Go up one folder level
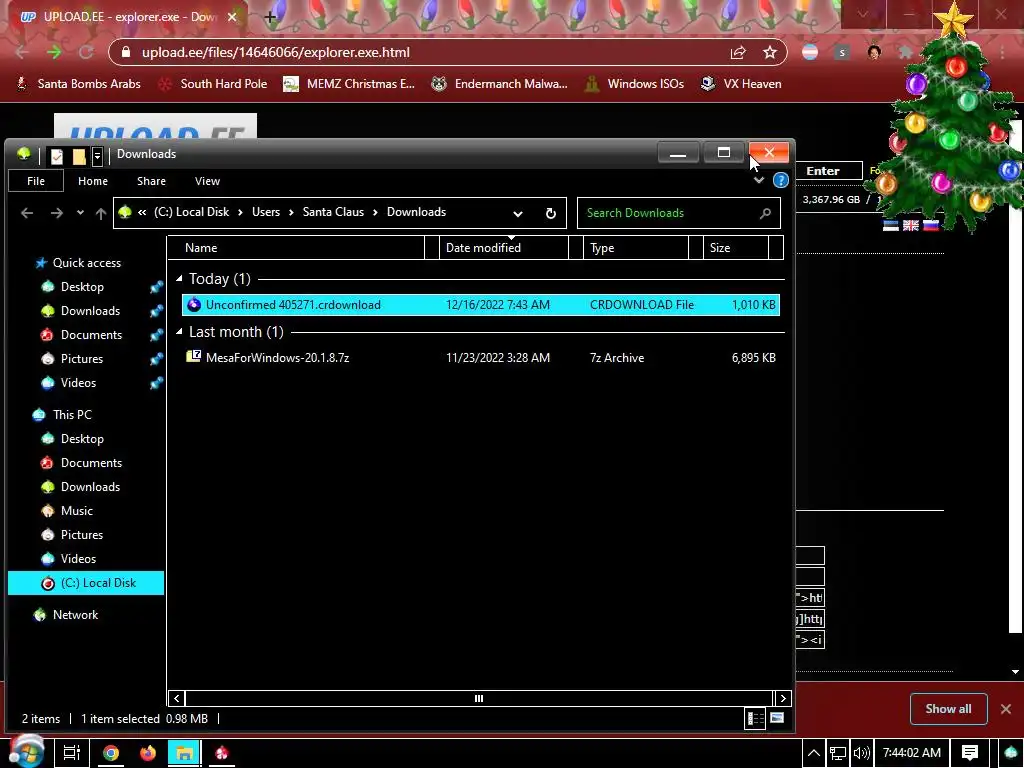The width and height of the screenshot is (1024, 768). (101, 213)
